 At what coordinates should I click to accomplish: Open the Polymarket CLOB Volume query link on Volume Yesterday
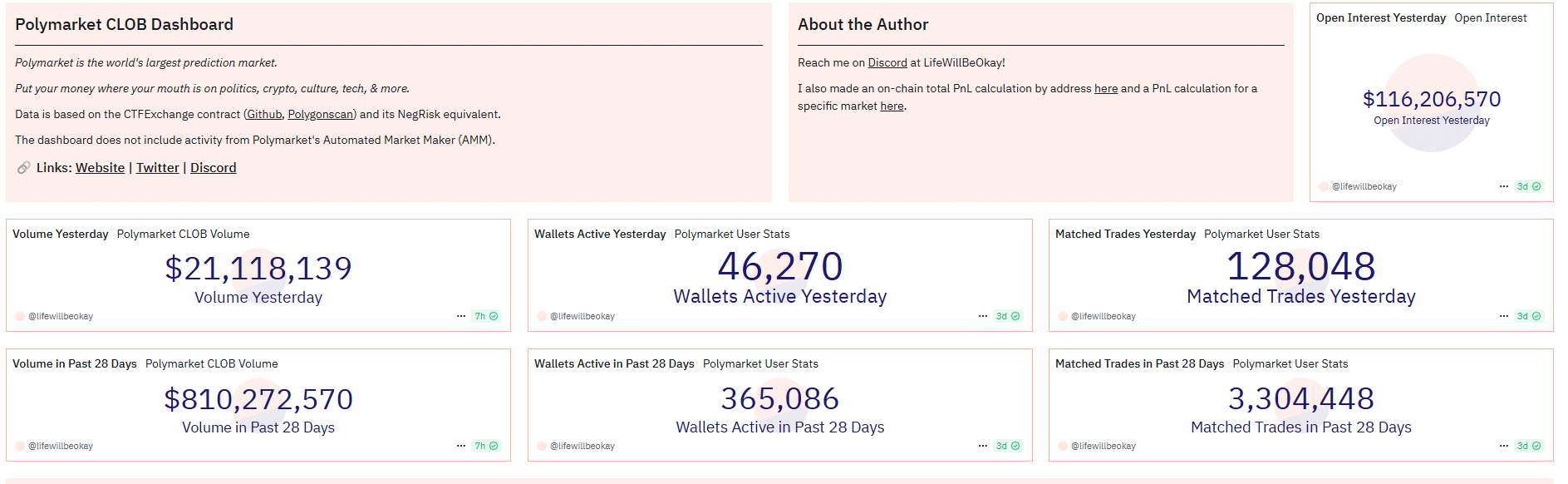coord(183,234)
